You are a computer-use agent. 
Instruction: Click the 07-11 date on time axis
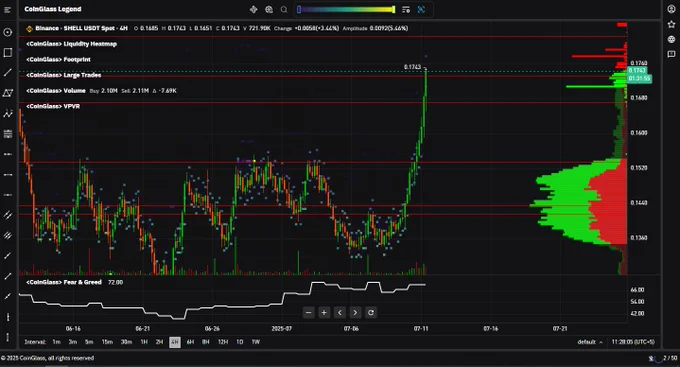point(421,329)
